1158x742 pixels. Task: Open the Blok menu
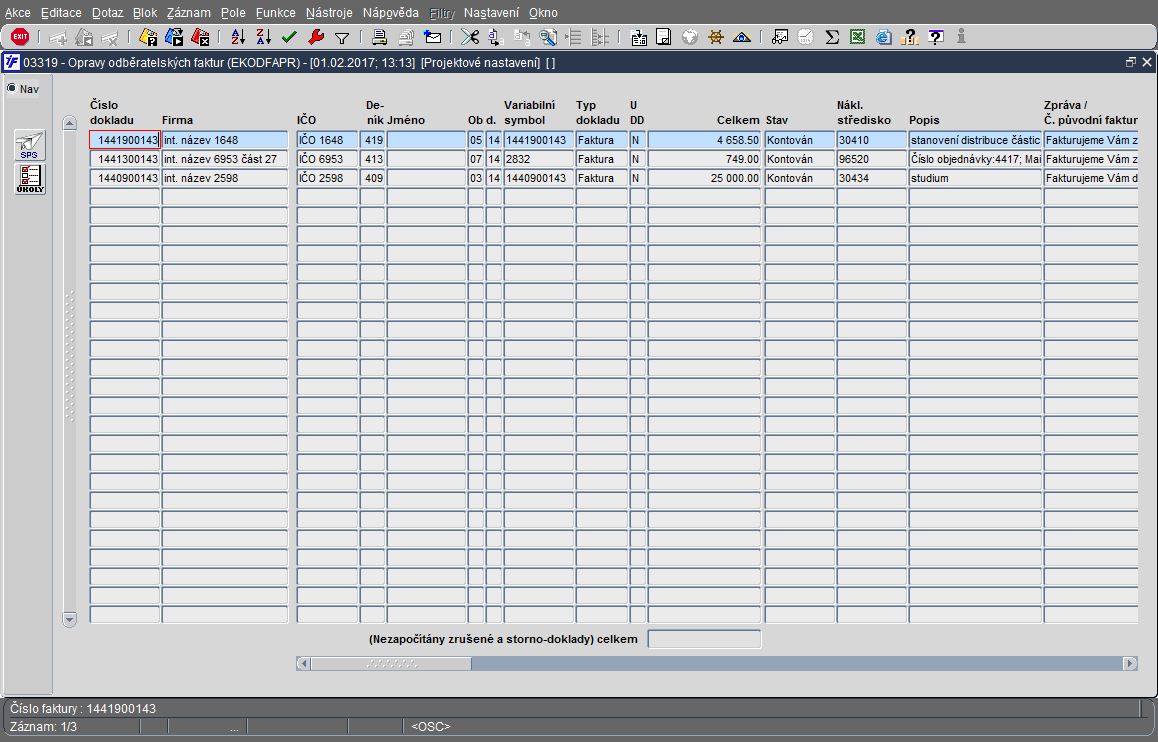(x=145, y=13)
